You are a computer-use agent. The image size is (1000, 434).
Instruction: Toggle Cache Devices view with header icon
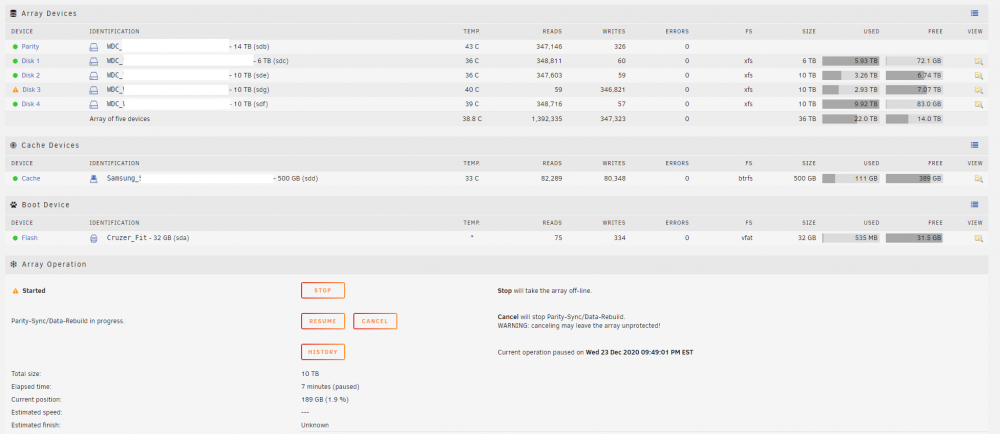coord(974,145)
